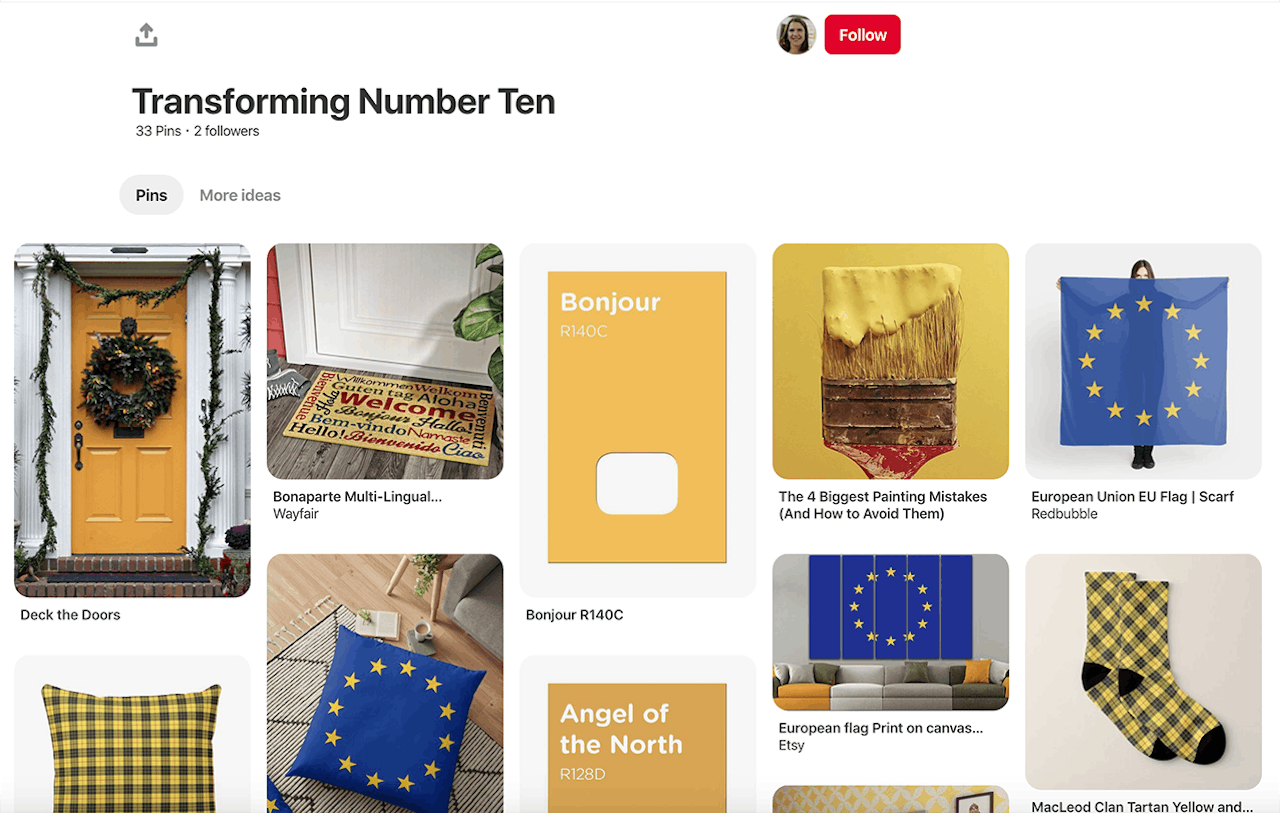Select the Bonjour R140C paint swatch
Screen dimensions: 1280x813
(638, 420)
